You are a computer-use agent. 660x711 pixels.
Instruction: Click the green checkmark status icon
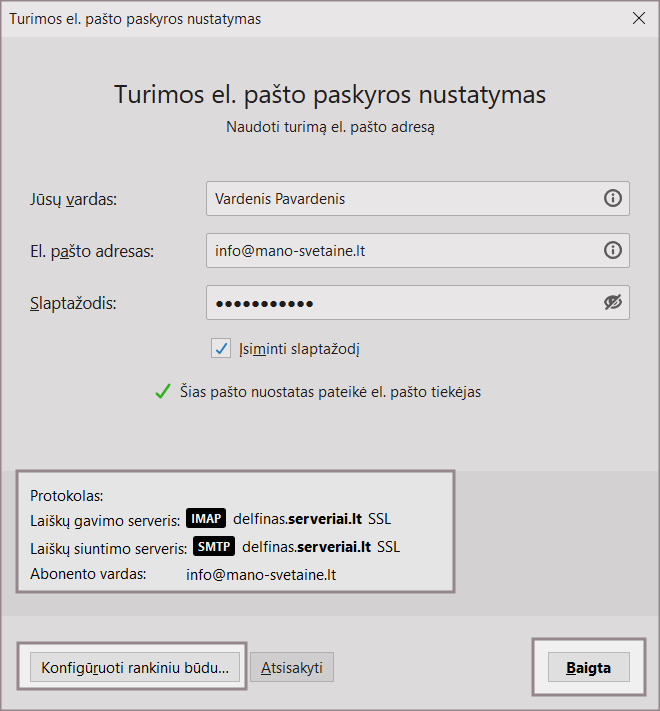pyautogui.click(x=162, y=392)
